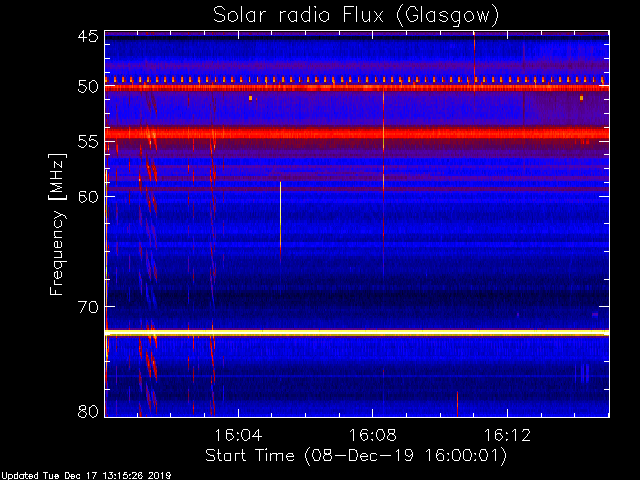This screenshot has width=640, height=480.
Task: Click the 16:08 time tick label
Action: click(x=373, y=435)
